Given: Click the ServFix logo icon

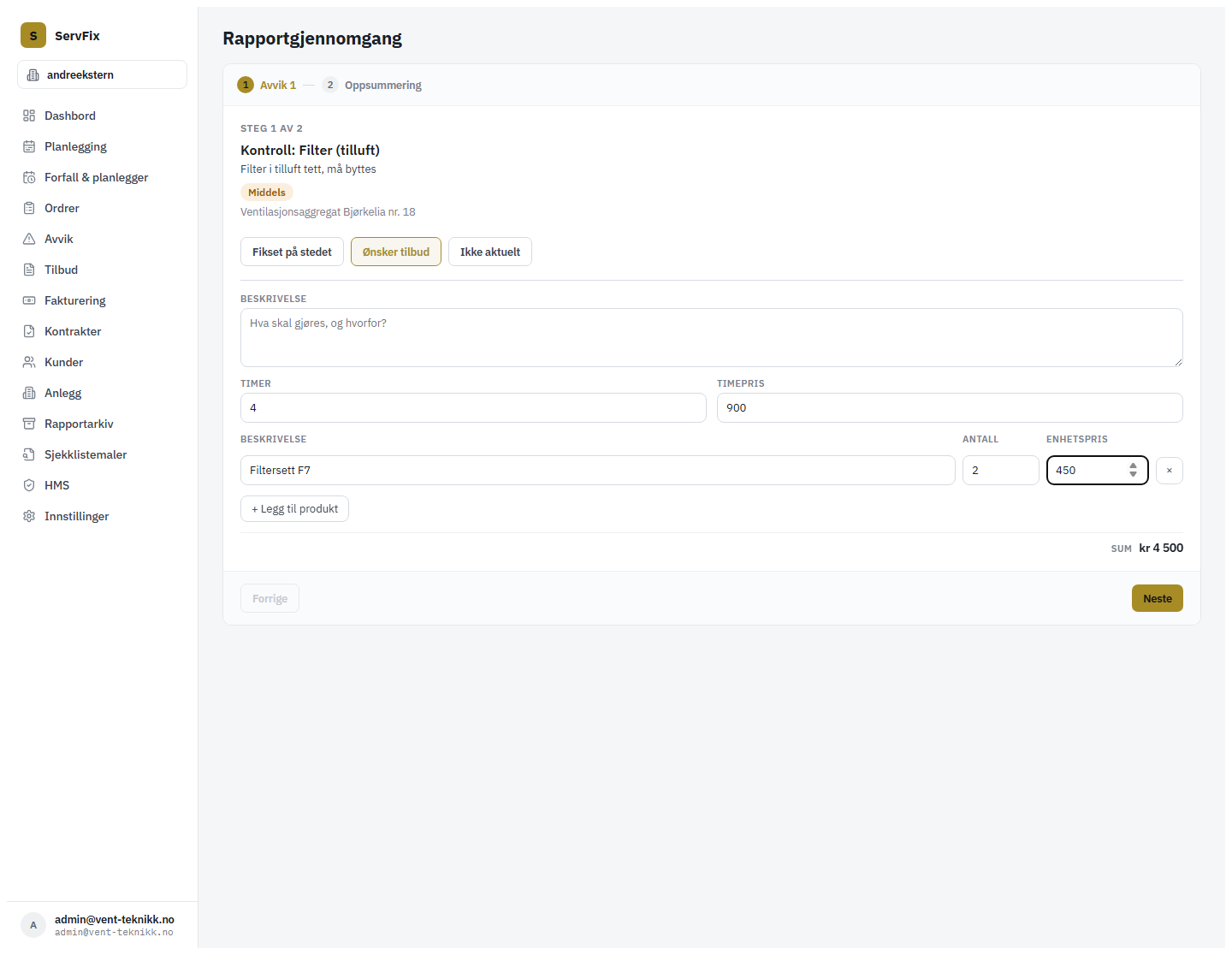Looking at the screenshot, I should tap(33, 35).
